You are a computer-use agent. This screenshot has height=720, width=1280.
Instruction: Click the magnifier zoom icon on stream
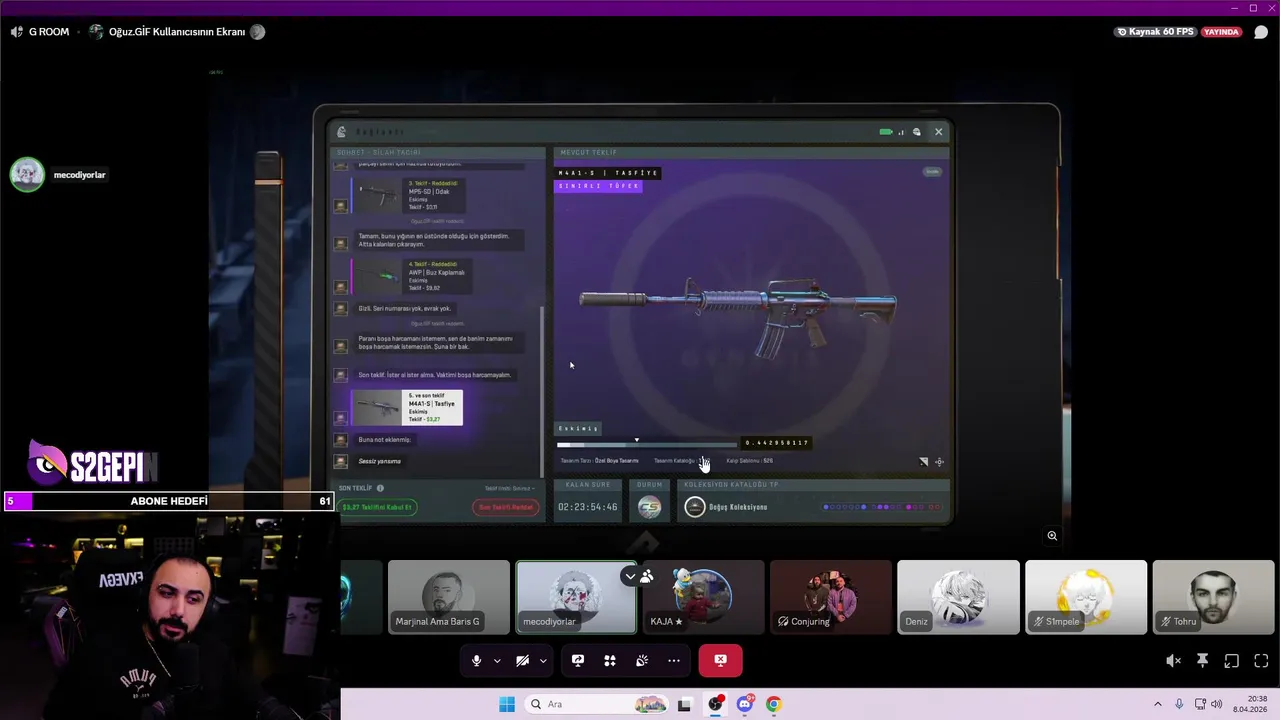pyautogui.click(x=1052, y=536)
